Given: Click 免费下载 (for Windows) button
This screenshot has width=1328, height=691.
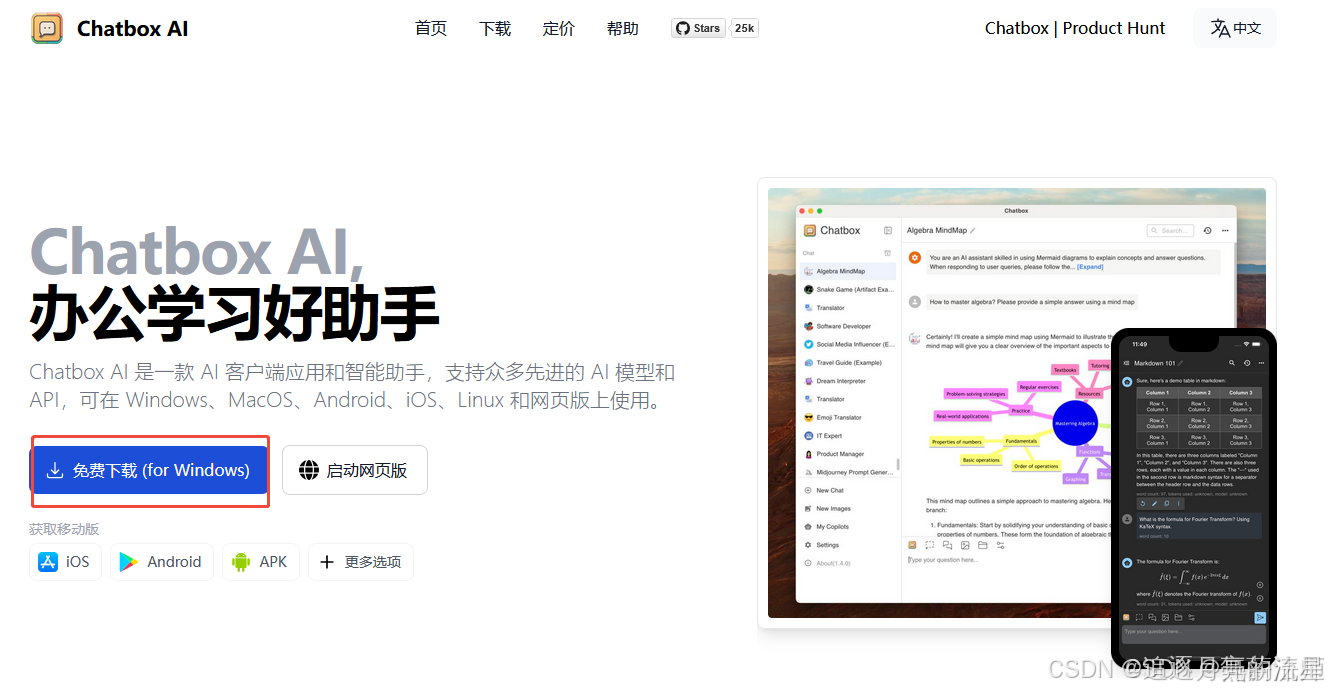Looking at the screenshot, I should click(x=149, y=470).
